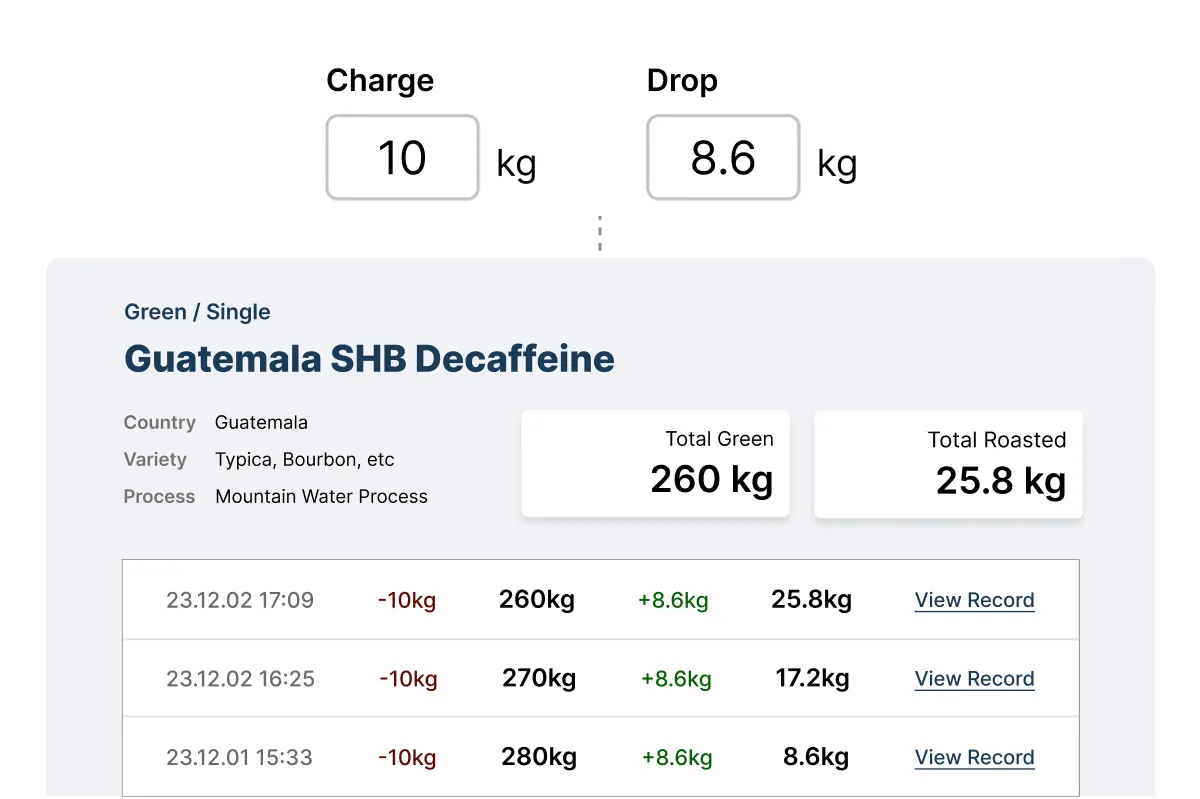Click the Country value Guatemala
Viewport: 1200px width, 799px height.
click(x=261, y=423)
